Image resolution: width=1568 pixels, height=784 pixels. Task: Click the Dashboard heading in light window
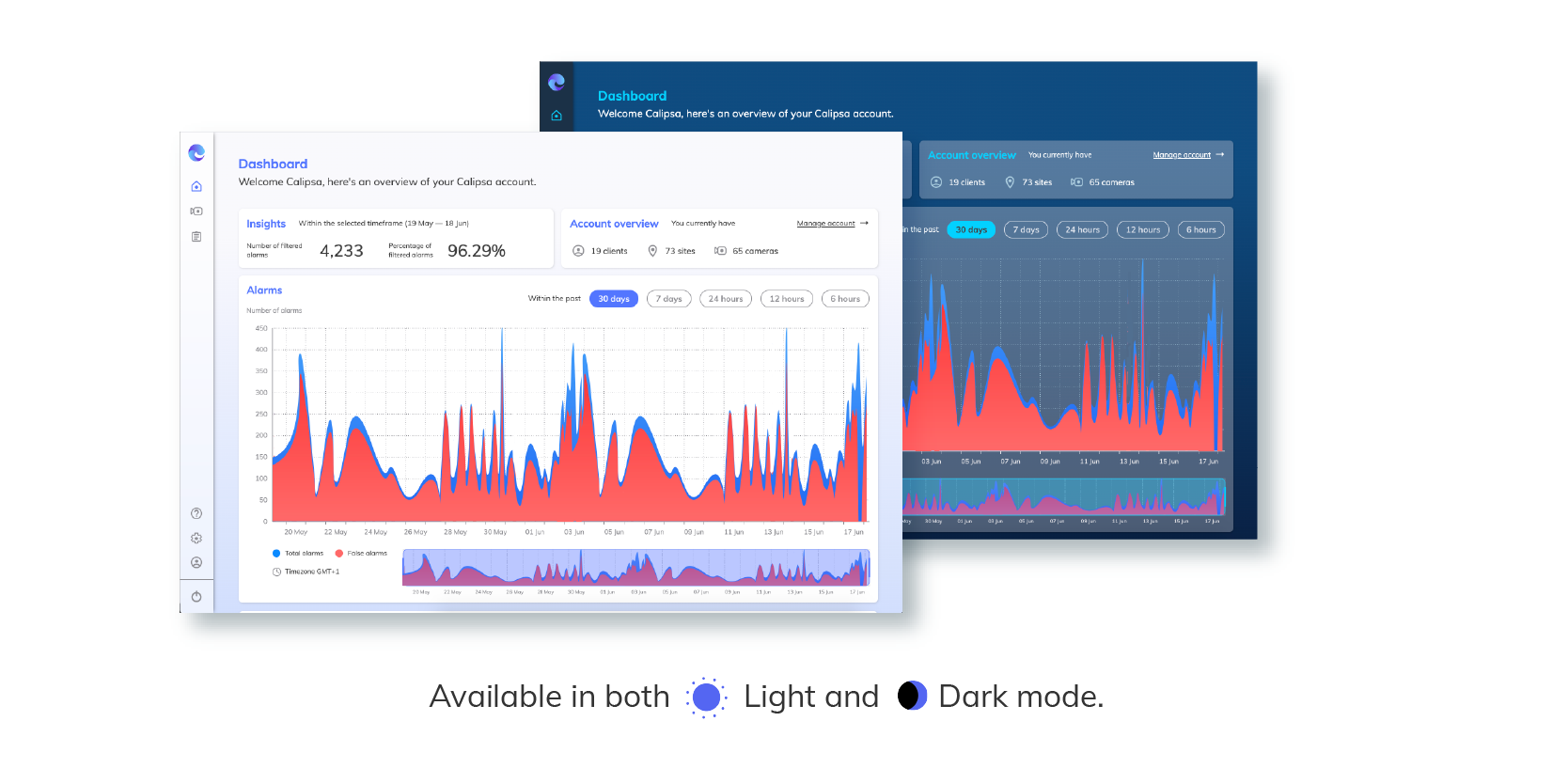coord(273,164)
